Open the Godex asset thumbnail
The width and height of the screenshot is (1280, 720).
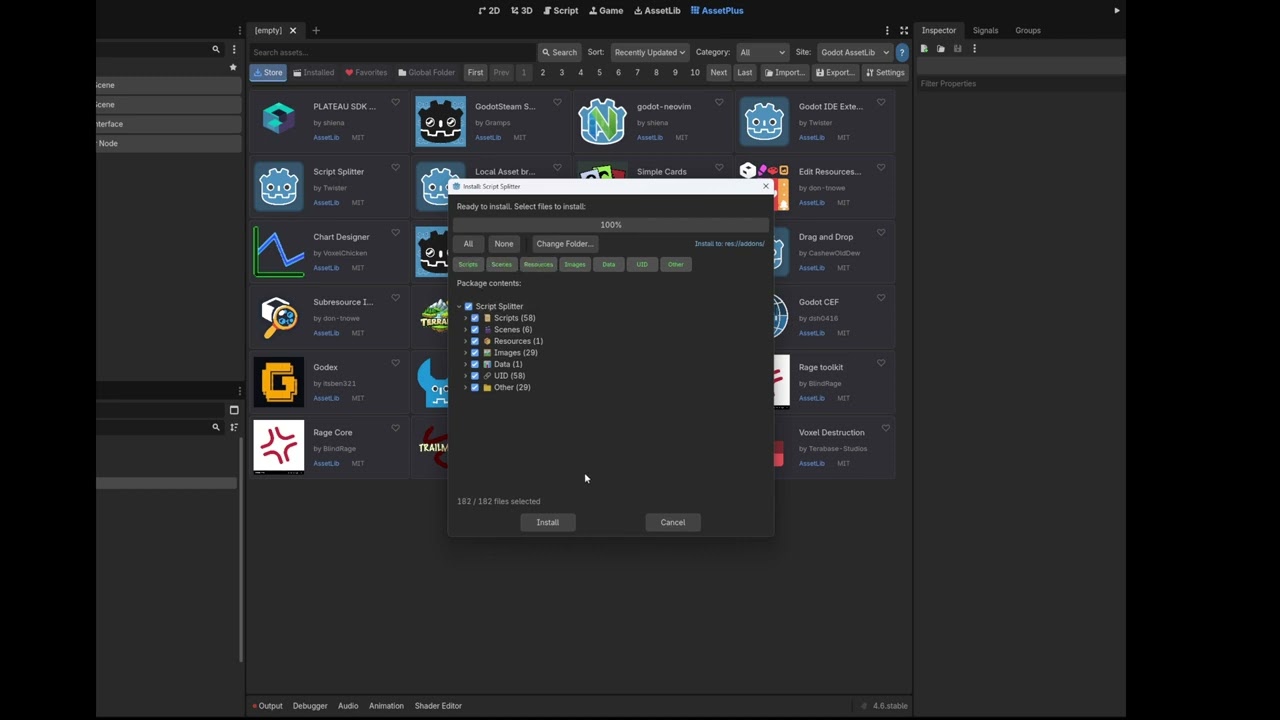[x=279, y=382]
